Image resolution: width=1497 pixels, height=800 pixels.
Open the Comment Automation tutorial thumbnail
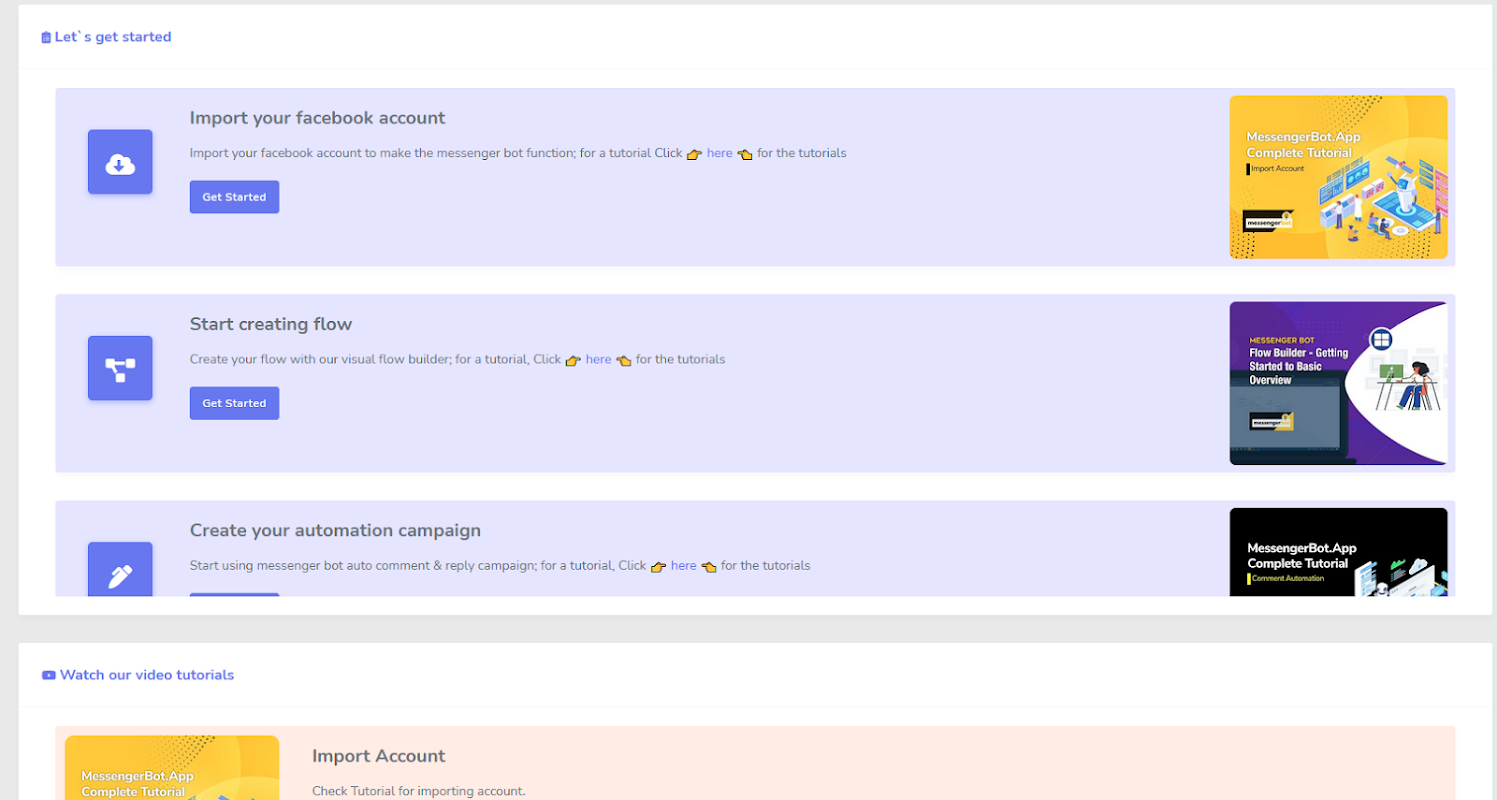(1338, 552)
